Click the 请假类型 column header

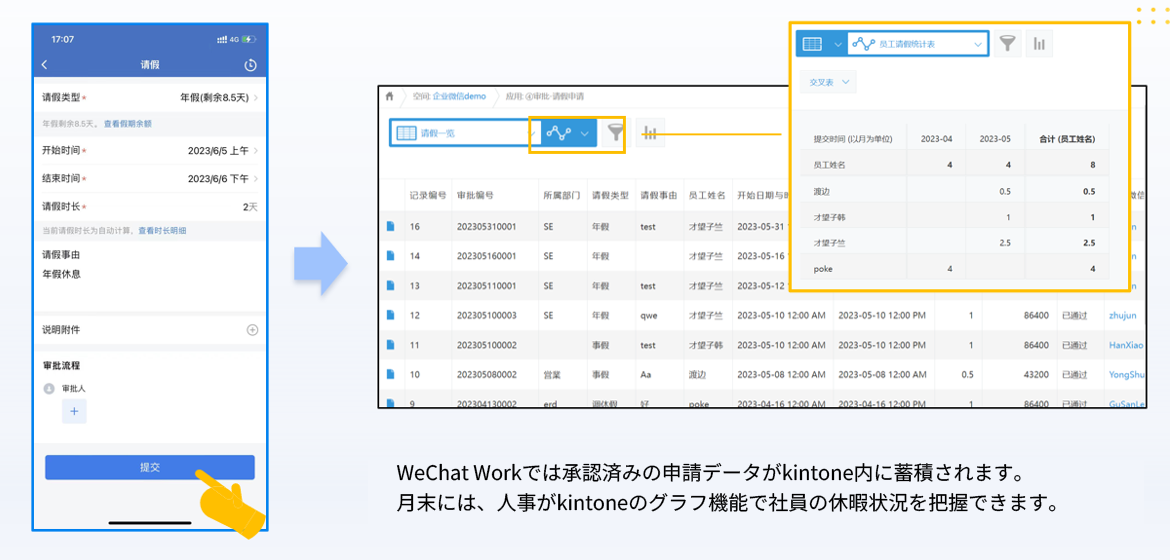610,196
